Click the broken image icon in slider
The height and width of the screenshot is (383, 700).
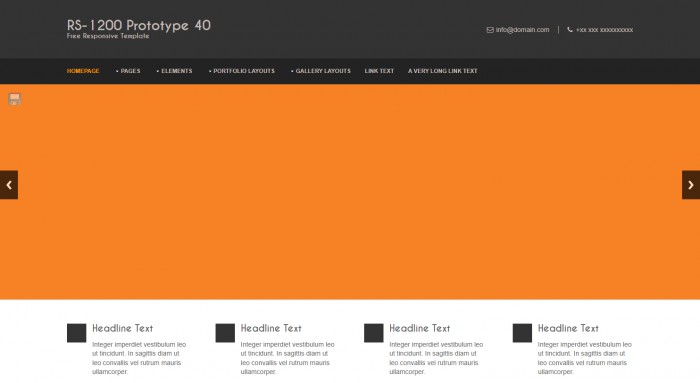15,99
